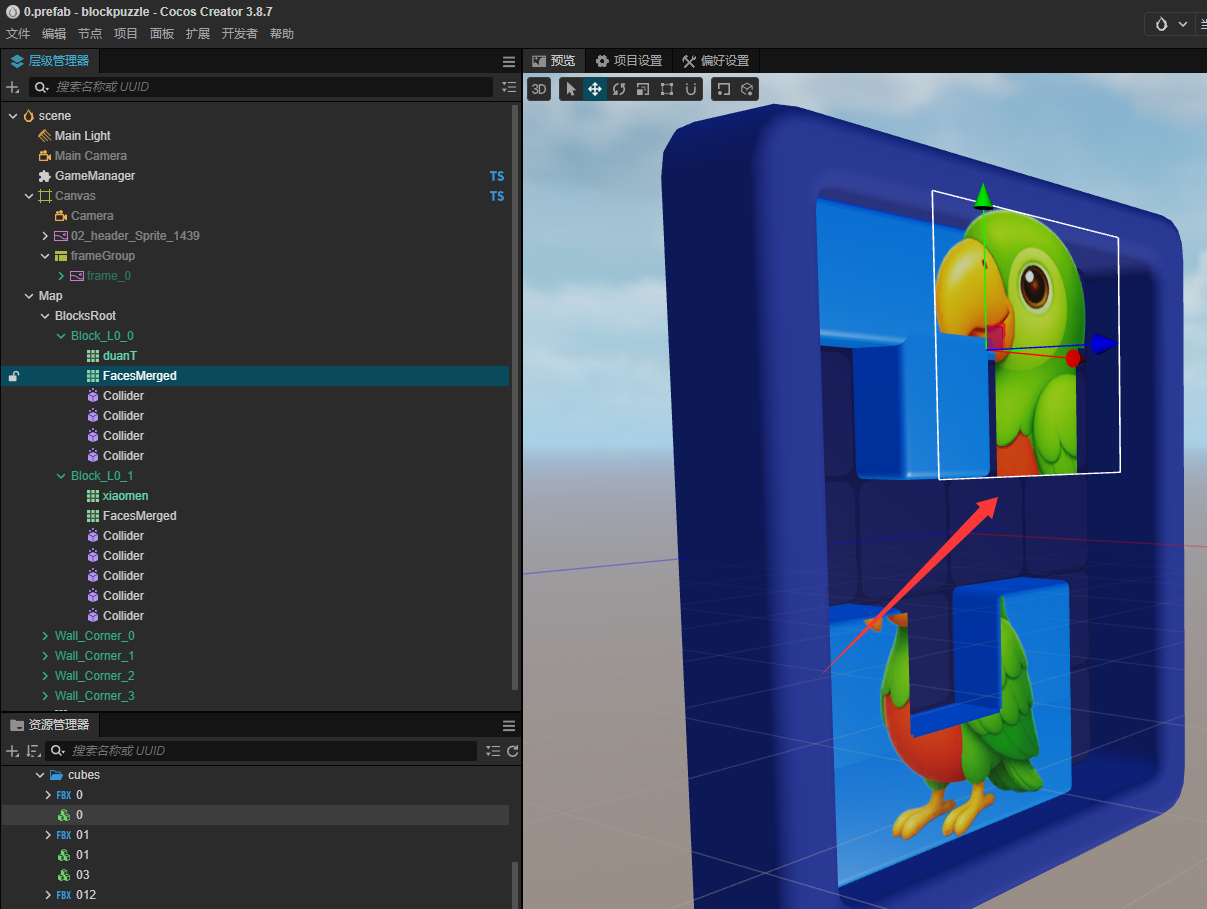Collapse the BlocksRoot node

click(x=45, y=316)
